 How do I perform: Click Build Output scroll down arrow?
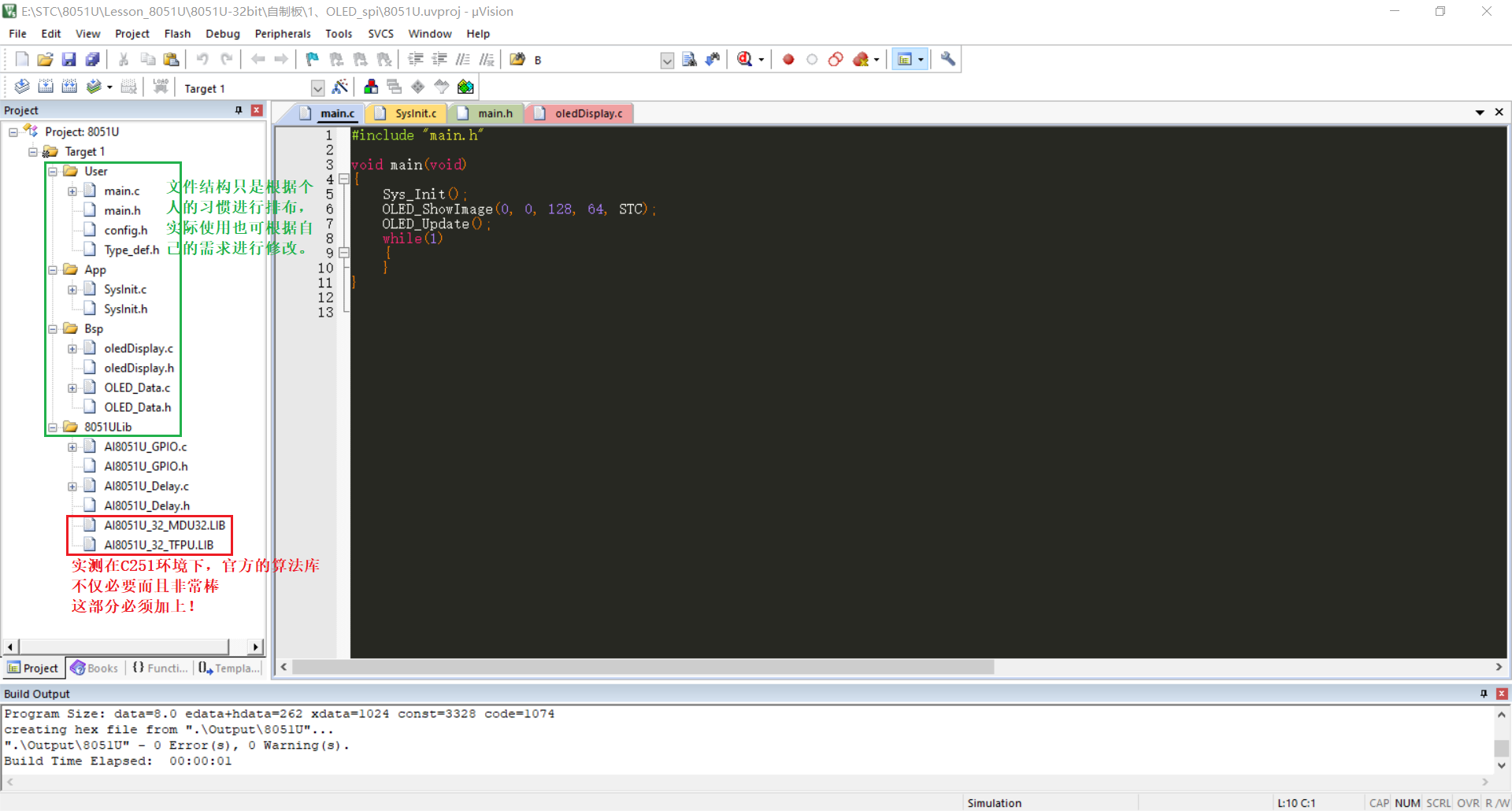coord(1502,765)
